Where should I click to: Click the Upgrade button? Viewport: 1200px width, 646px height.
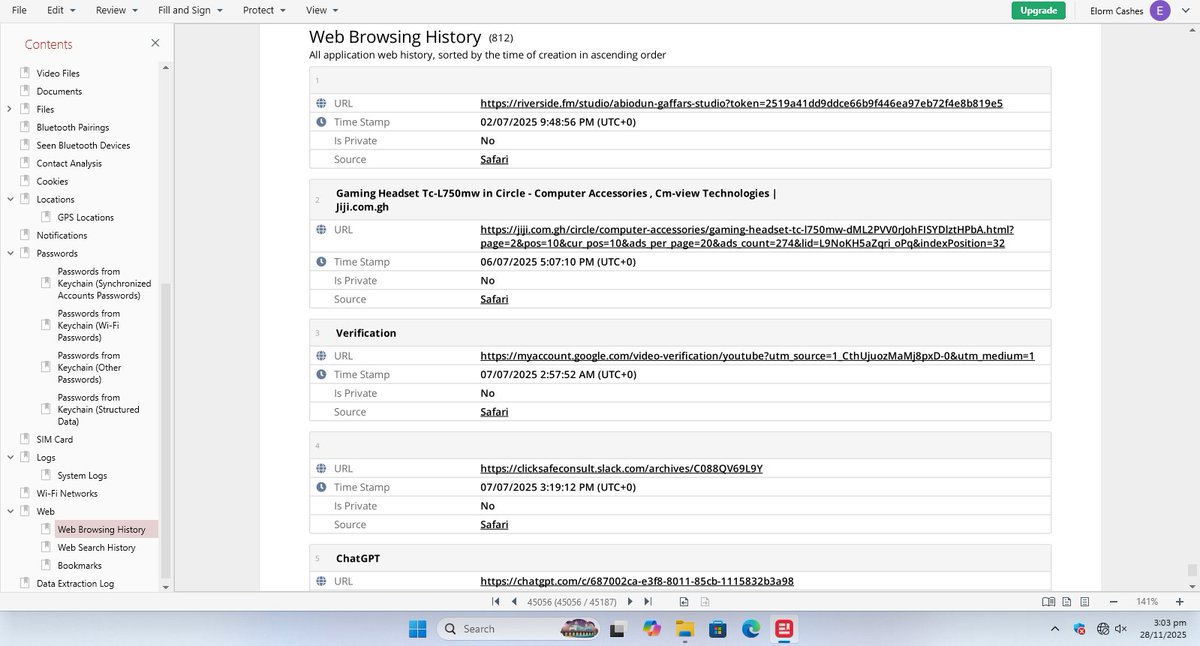click(x=1038, y=10)
